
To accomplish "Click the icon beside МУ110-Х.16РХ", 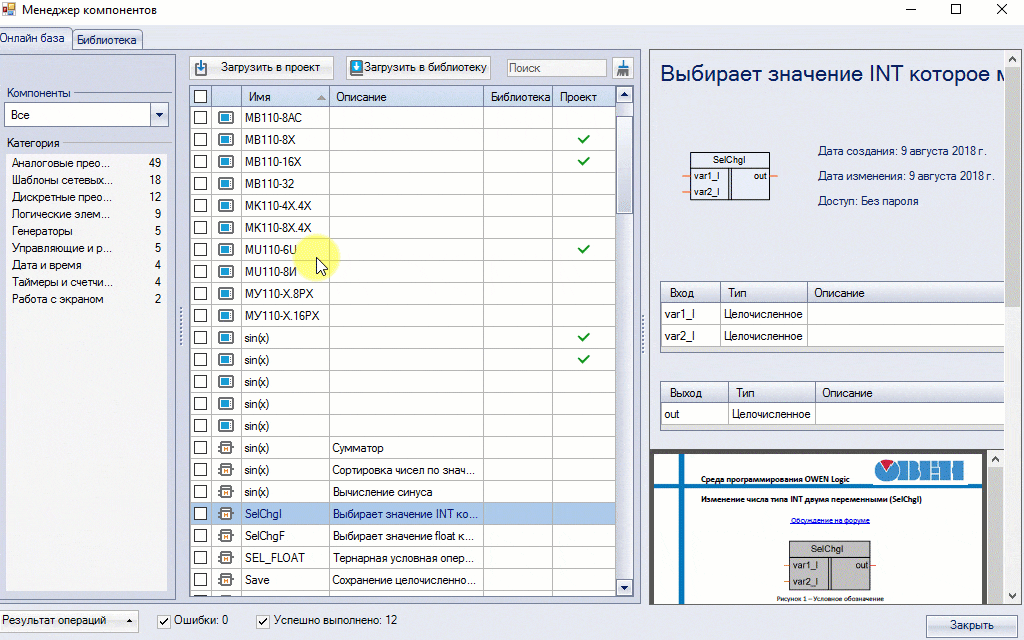I will coord(226,316).
